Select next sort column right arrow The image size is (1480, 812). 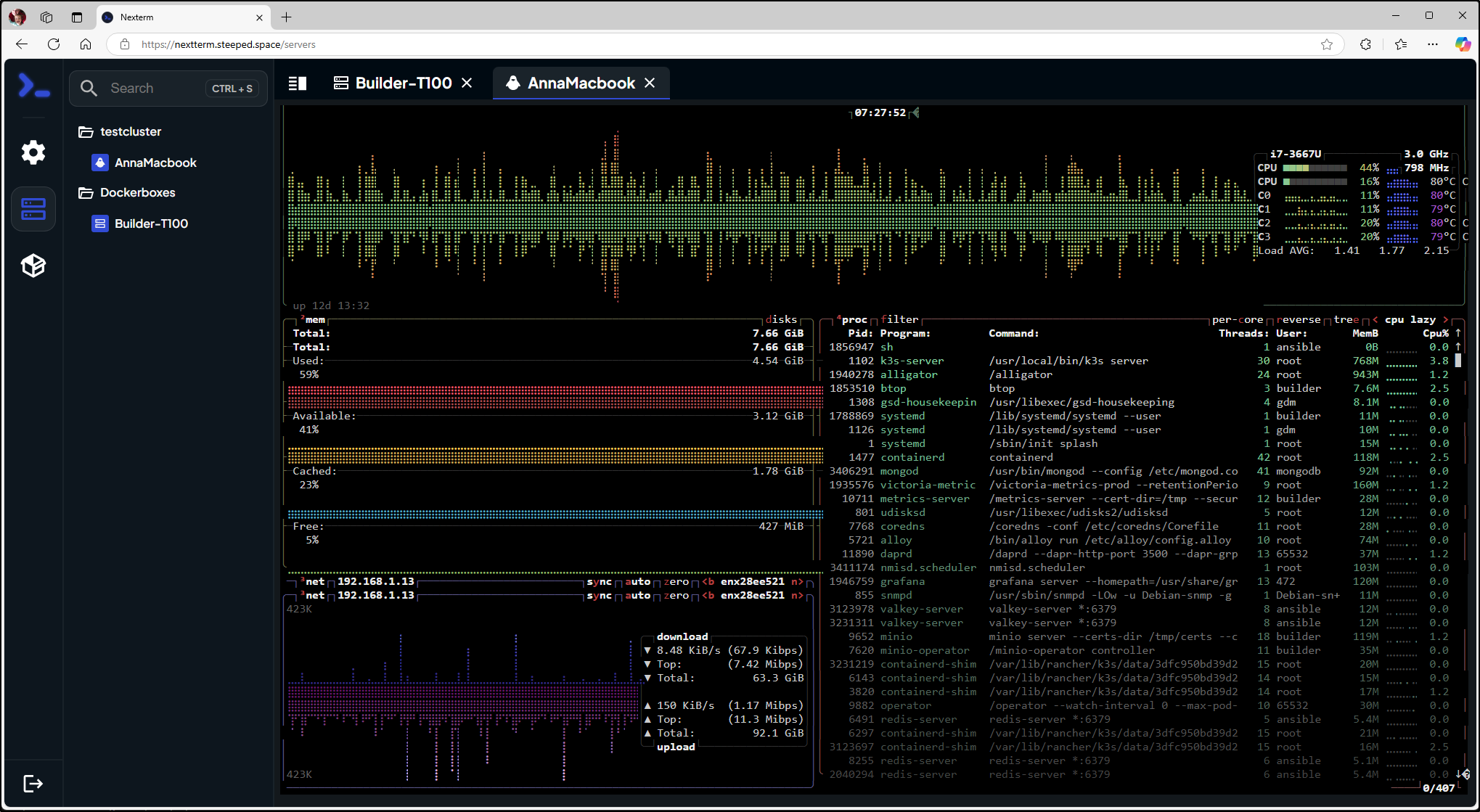(1445, 319)
